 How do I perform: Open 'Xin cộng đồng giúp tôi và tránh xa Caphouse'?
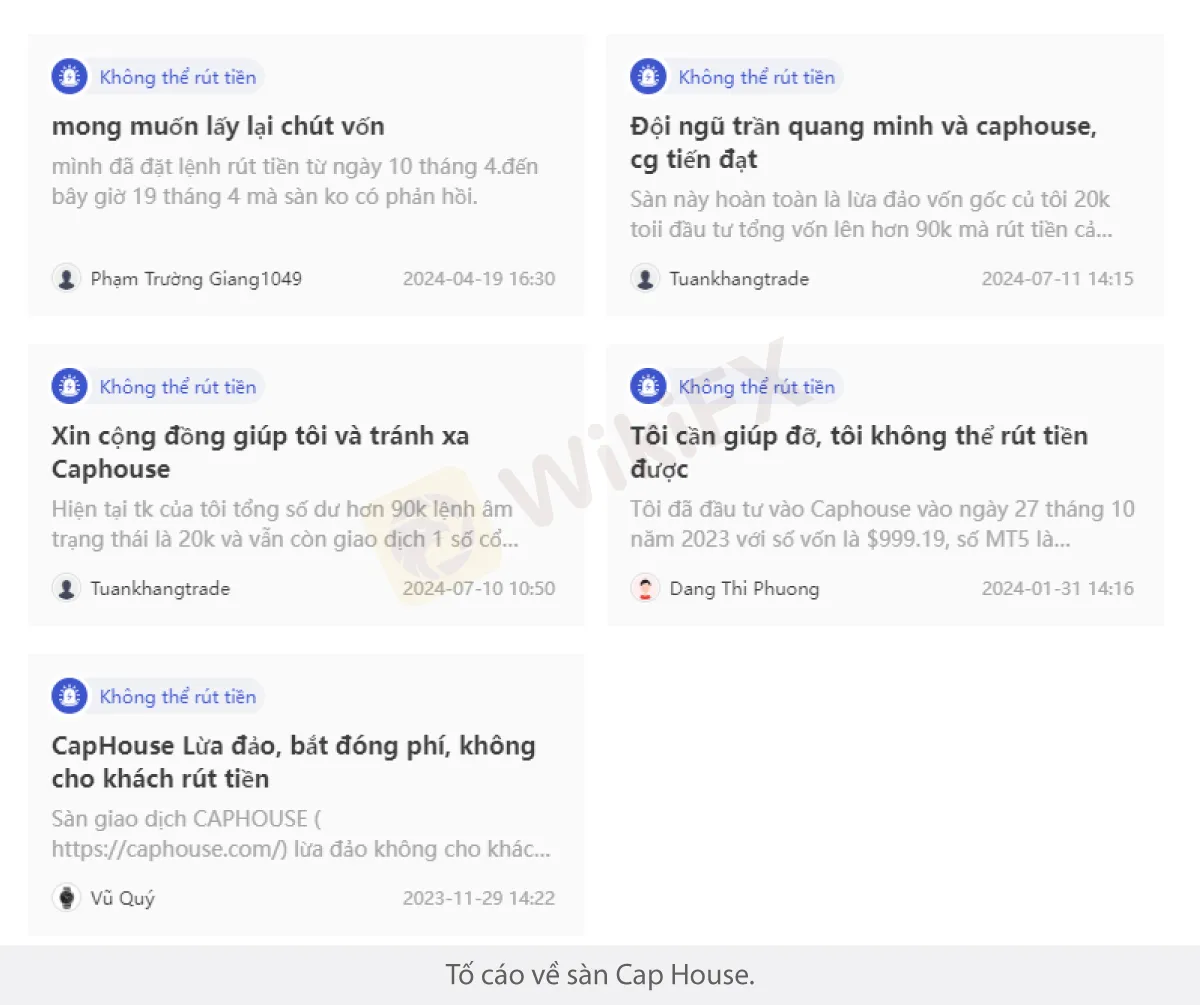260,453
